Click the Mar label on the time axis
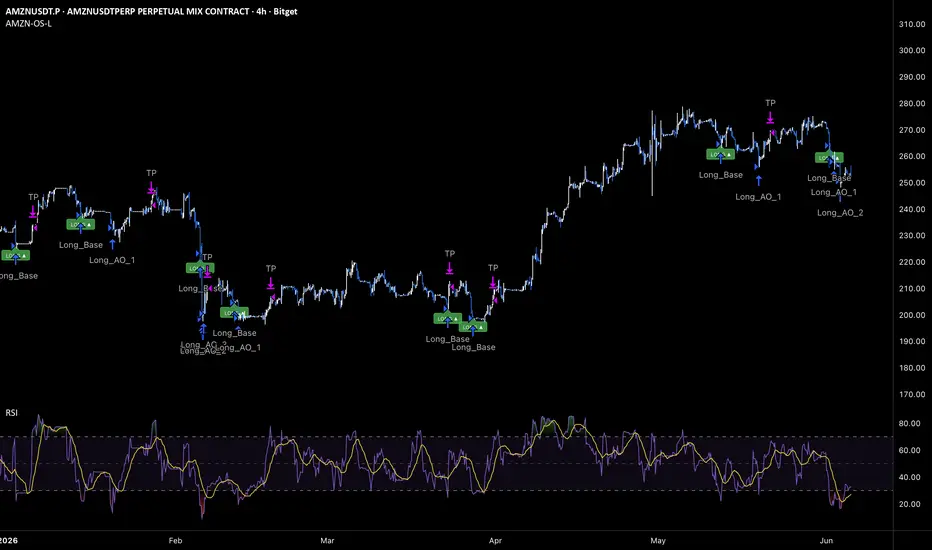 (x=327, y=541)
